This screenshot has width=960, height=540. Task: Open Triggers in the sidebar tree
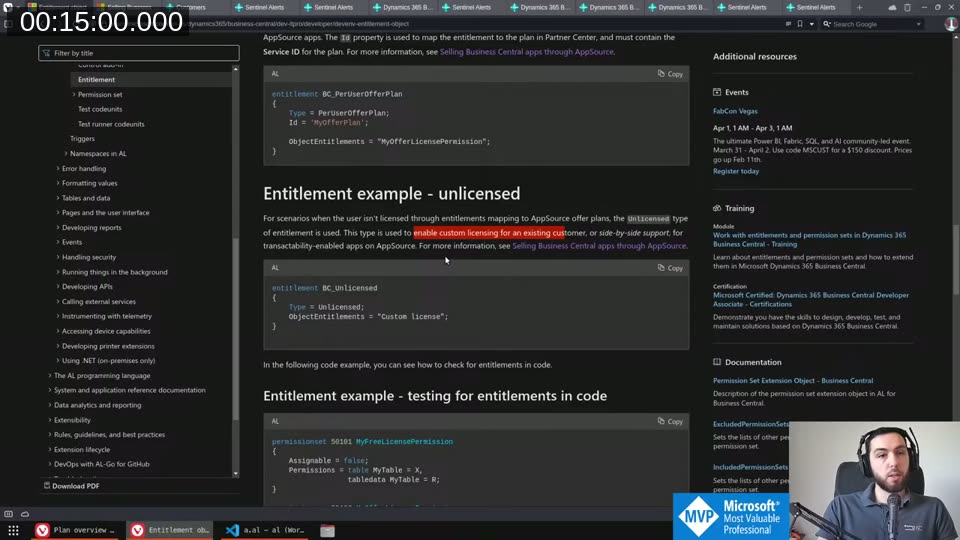click(x=82, y=138)
